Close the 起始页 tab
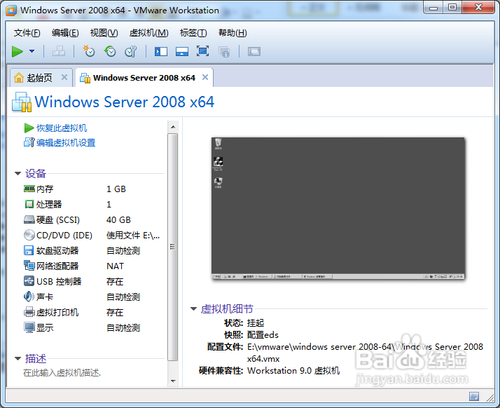Screen dimensions: 500x408 64,77
